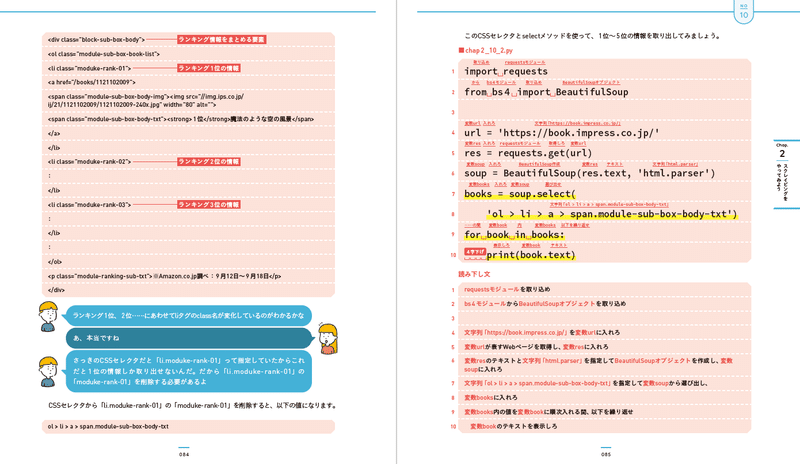This screenshot has width=800, height=464.
Task: Click the '読み下し文' heading
Action: [474, 274]
